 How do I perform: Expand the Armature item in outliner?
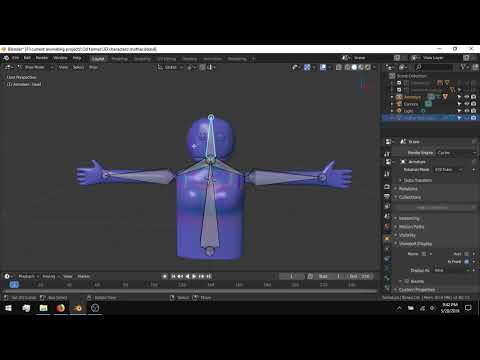pyautogui.click(x=392, y=97)
